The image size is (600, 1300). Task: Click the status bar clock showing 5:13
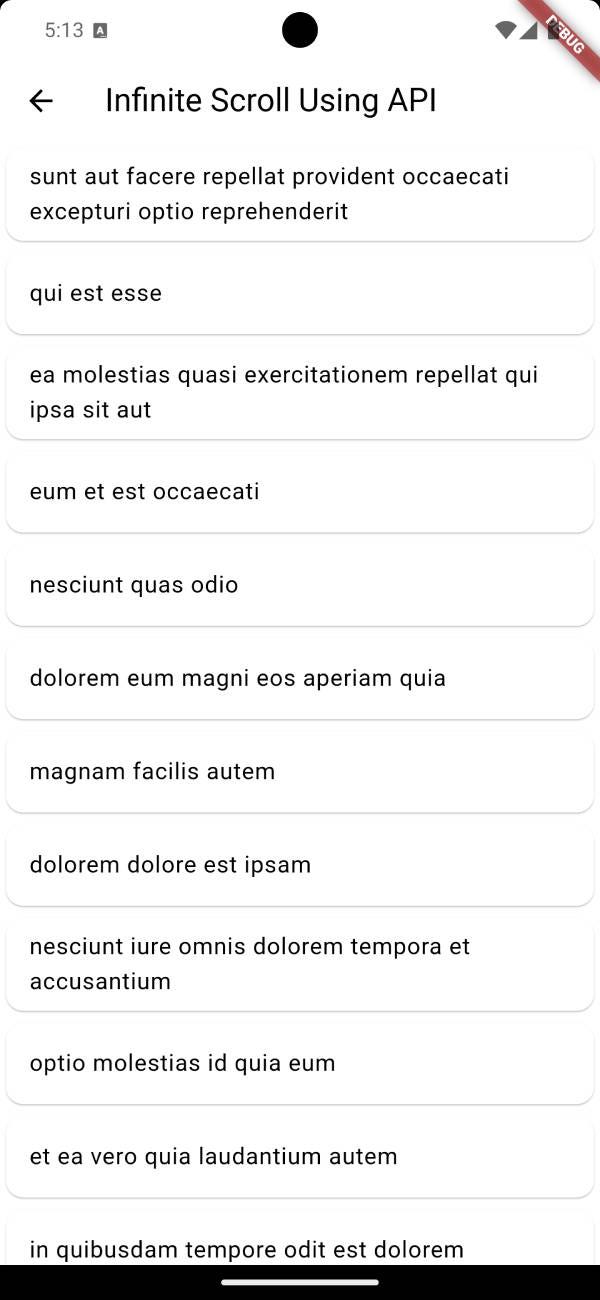click(62, 30)
